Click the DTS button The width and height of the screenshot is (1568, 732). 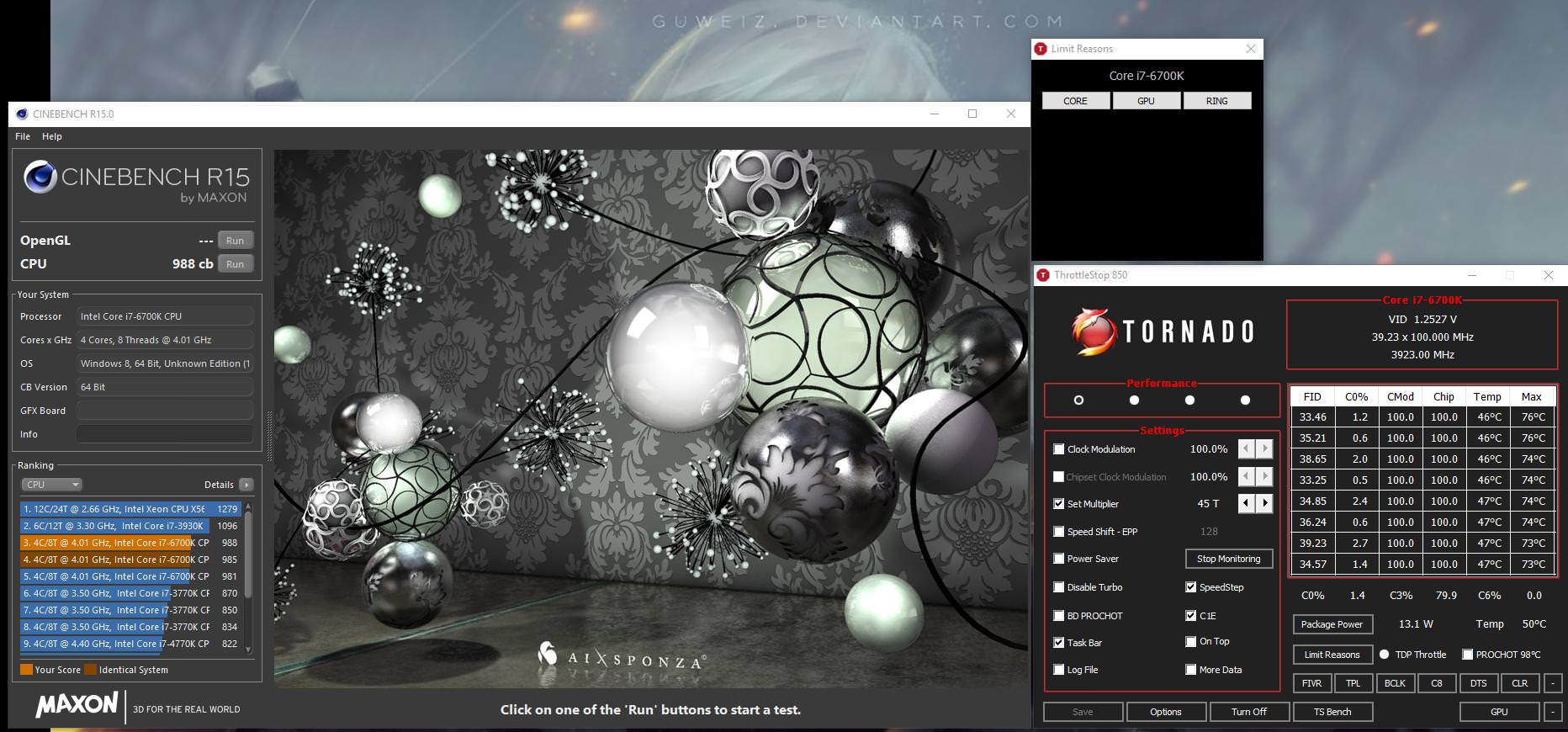[1478, 683]
